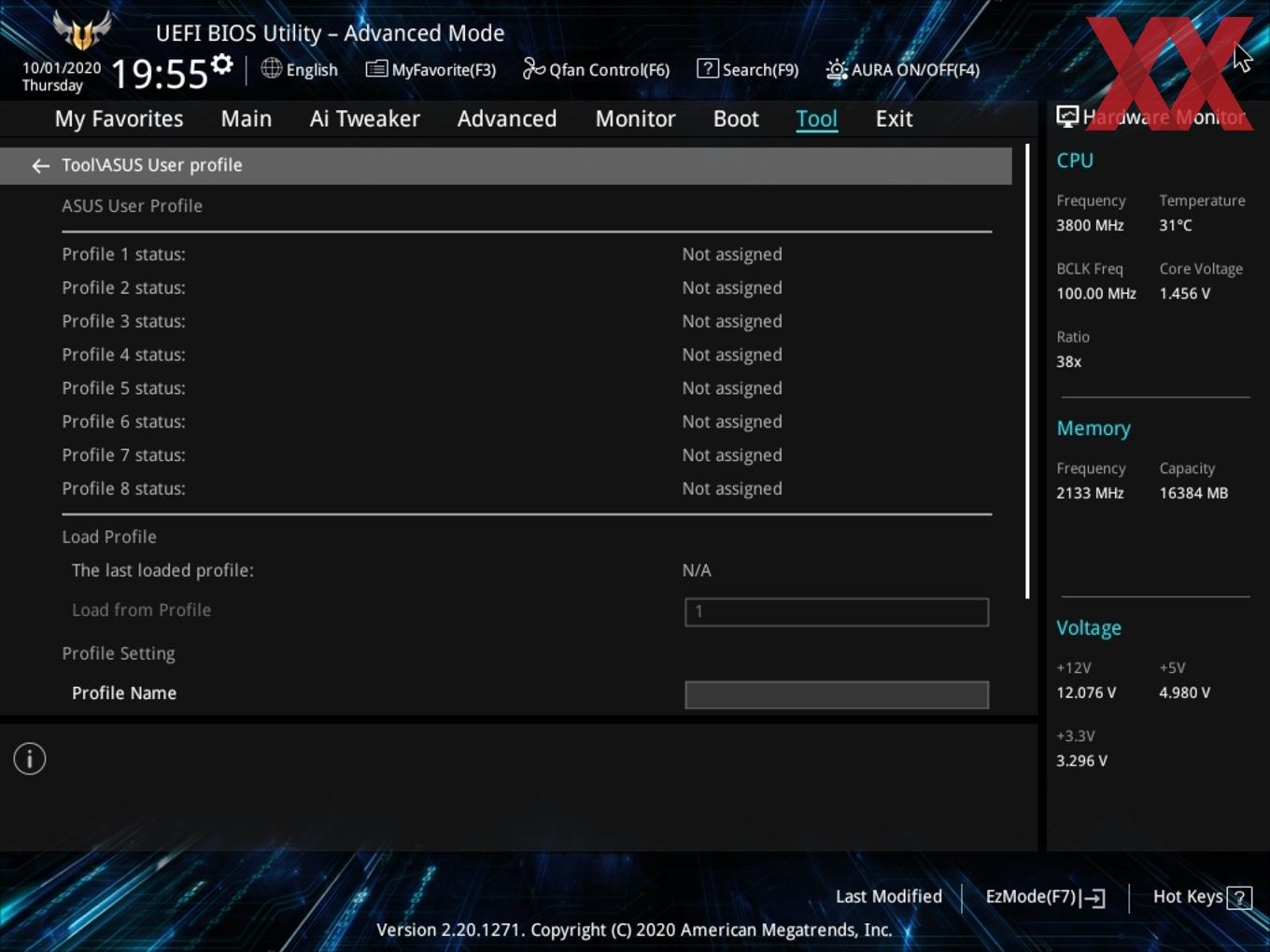Open Hot Keys question mark box
1270x952 pixels.
point(1239,898)
